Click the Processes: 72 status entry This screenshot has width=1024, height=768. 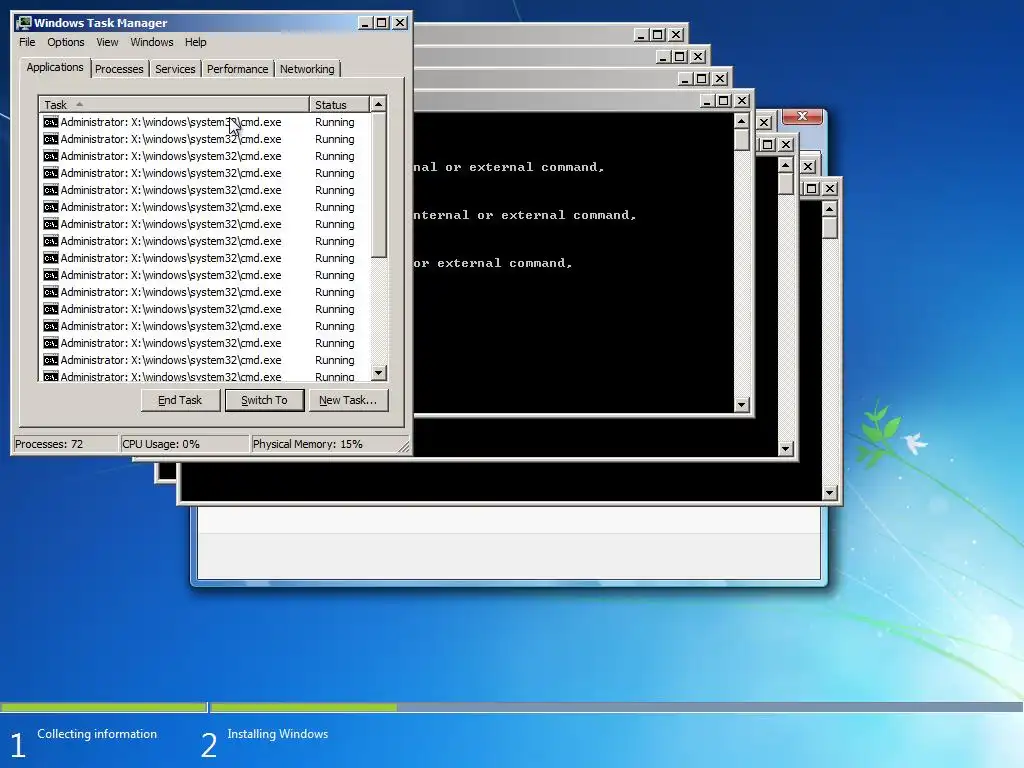[x=65, y=444]
